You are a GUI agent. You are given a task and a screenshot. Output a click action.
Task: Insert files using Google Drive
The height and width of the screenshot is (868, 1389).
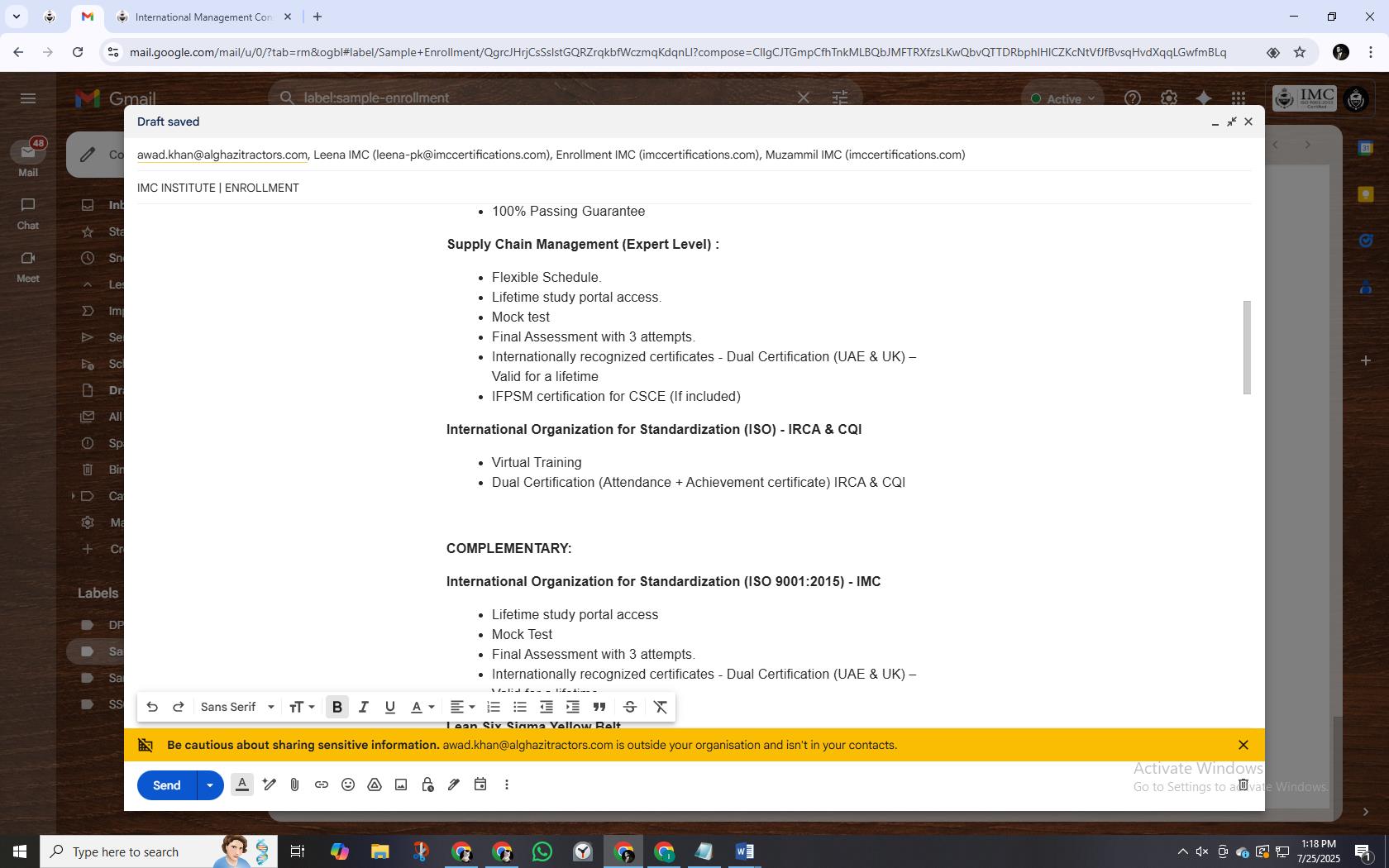375,785
